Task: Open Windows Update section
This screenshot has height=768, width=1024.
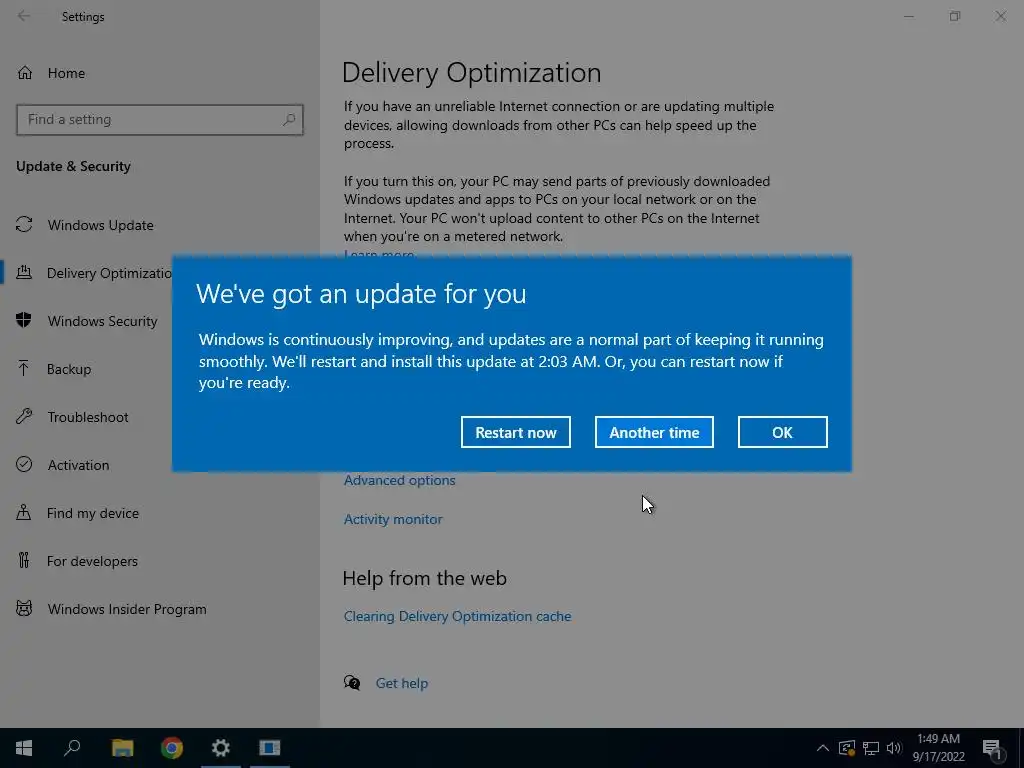Action: pyautogui.click(x=101, y=225)
